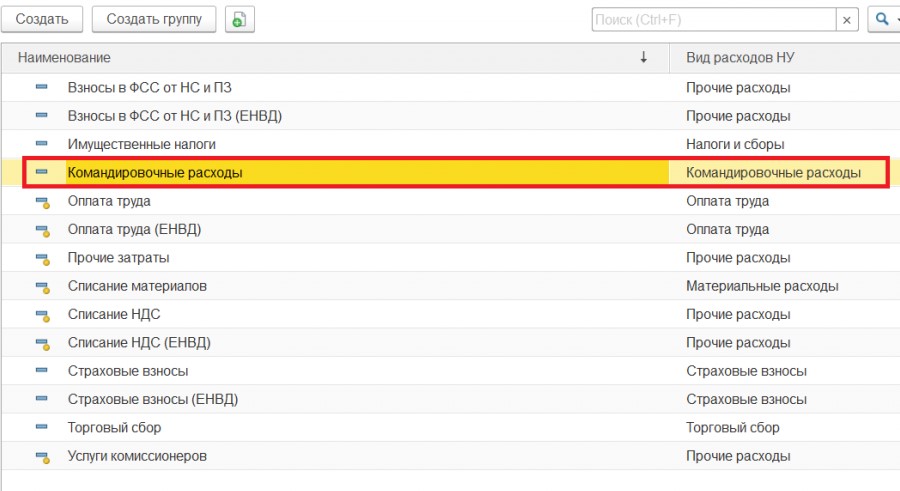
Task: Click row icon beside Торговый сбор
Action: (x=42, y=428)
